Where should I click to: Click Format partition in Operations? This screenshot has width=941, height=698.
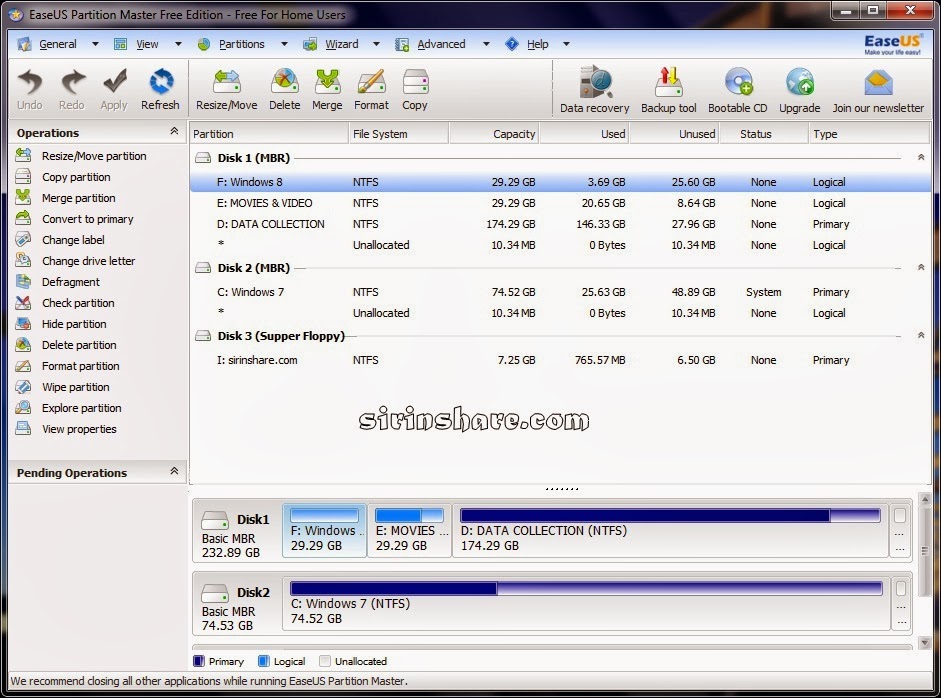pyautogui.click(x=80, y=366)
